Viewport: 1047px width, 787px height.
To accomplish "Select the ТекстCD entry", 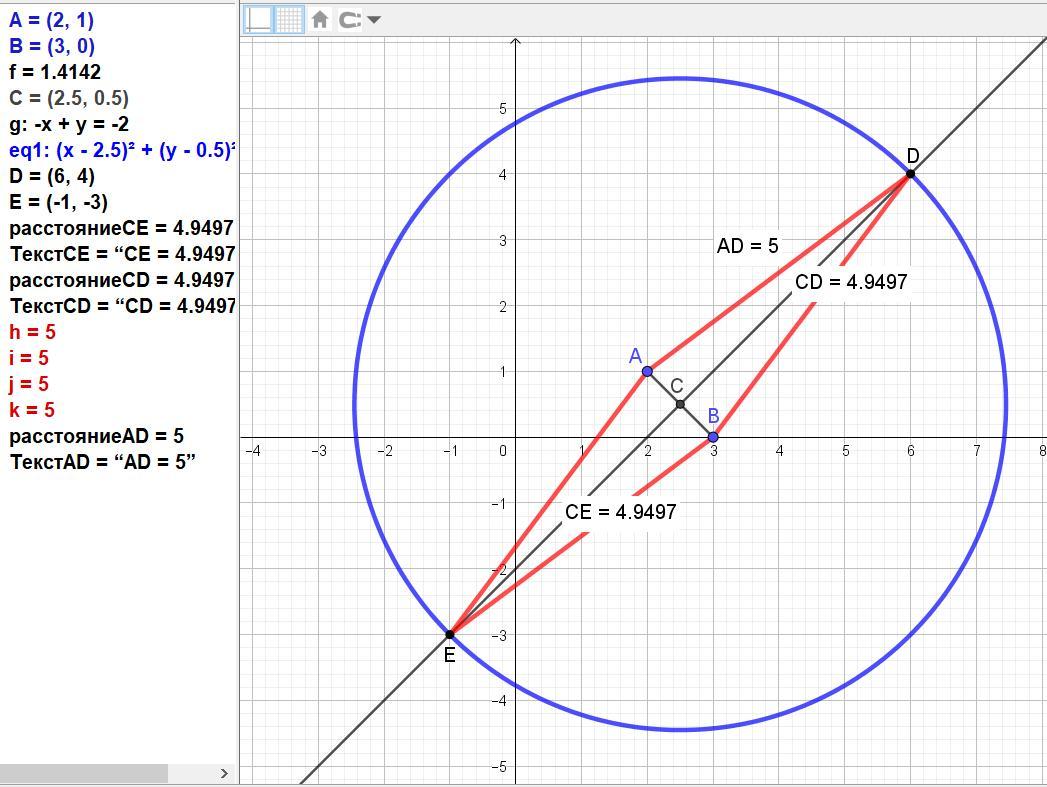I will pyautogui.click(x=122, y=306).
